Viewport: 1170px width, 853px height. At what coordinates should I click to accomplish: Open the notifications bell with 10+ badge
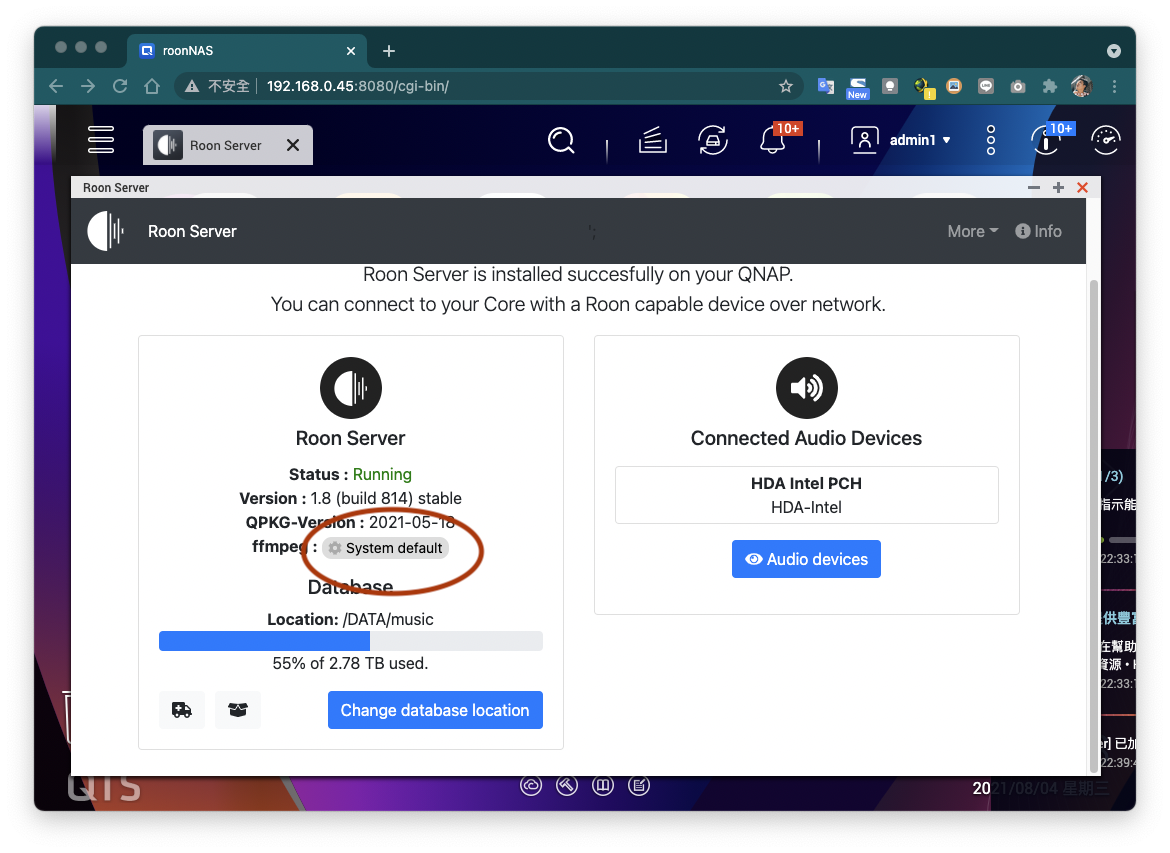773,140
